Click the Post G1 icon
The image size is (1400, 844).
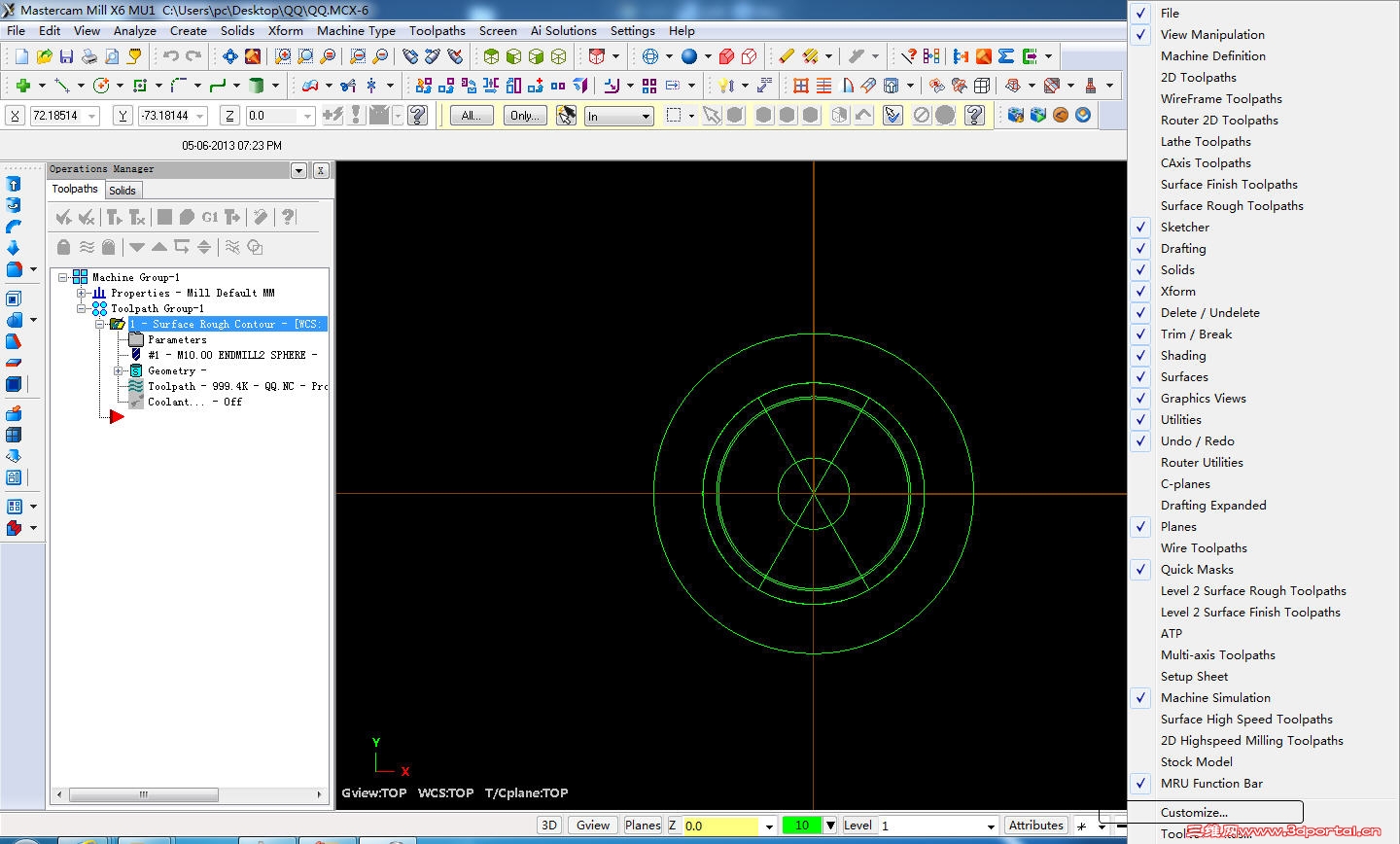click(209, 217)
